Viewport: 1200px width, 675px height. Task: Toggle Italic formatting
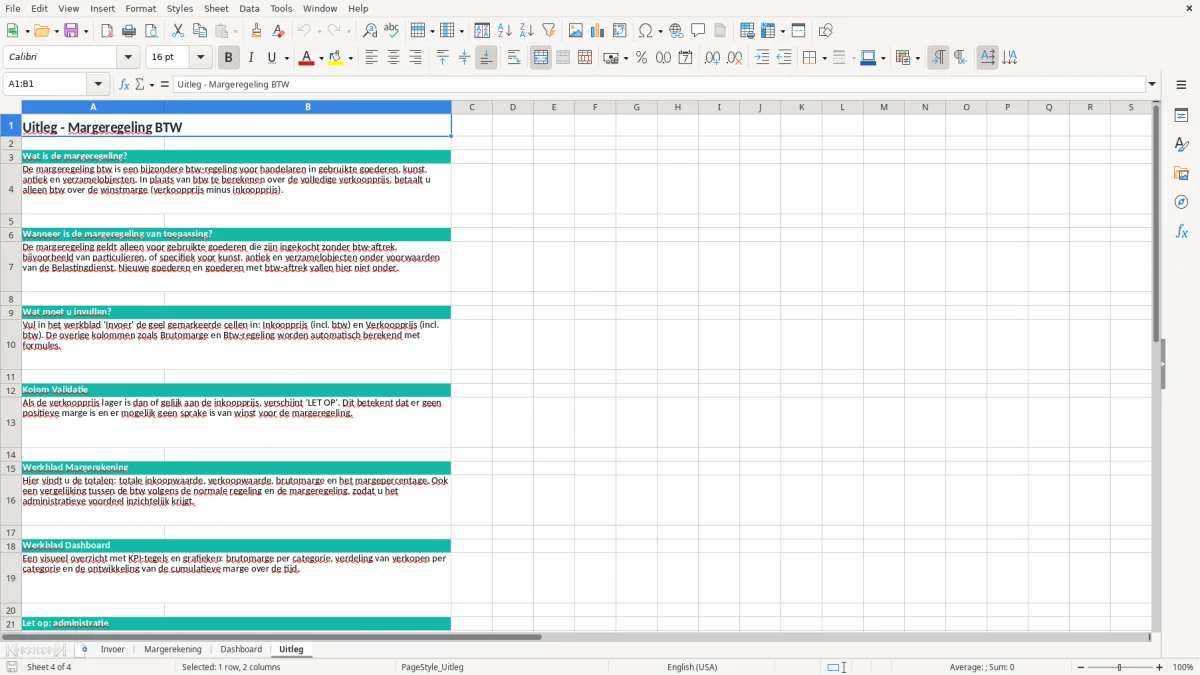click(x=250, y=58)
